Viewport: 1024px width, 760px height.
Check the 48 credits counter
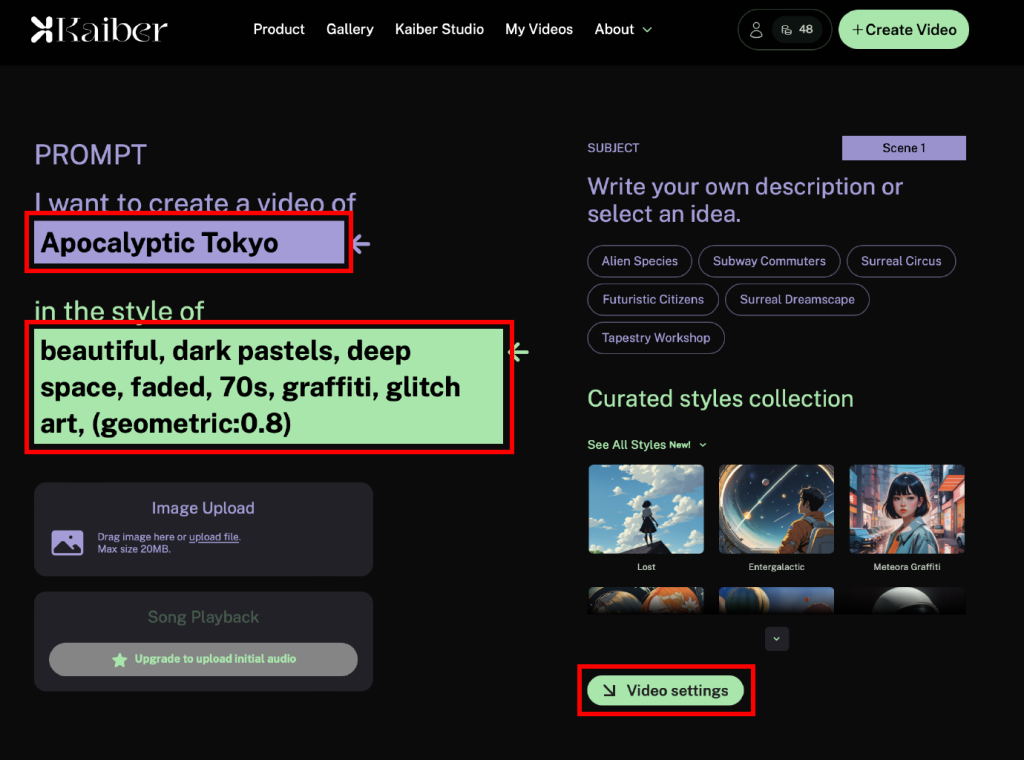[x=797, y=29]
